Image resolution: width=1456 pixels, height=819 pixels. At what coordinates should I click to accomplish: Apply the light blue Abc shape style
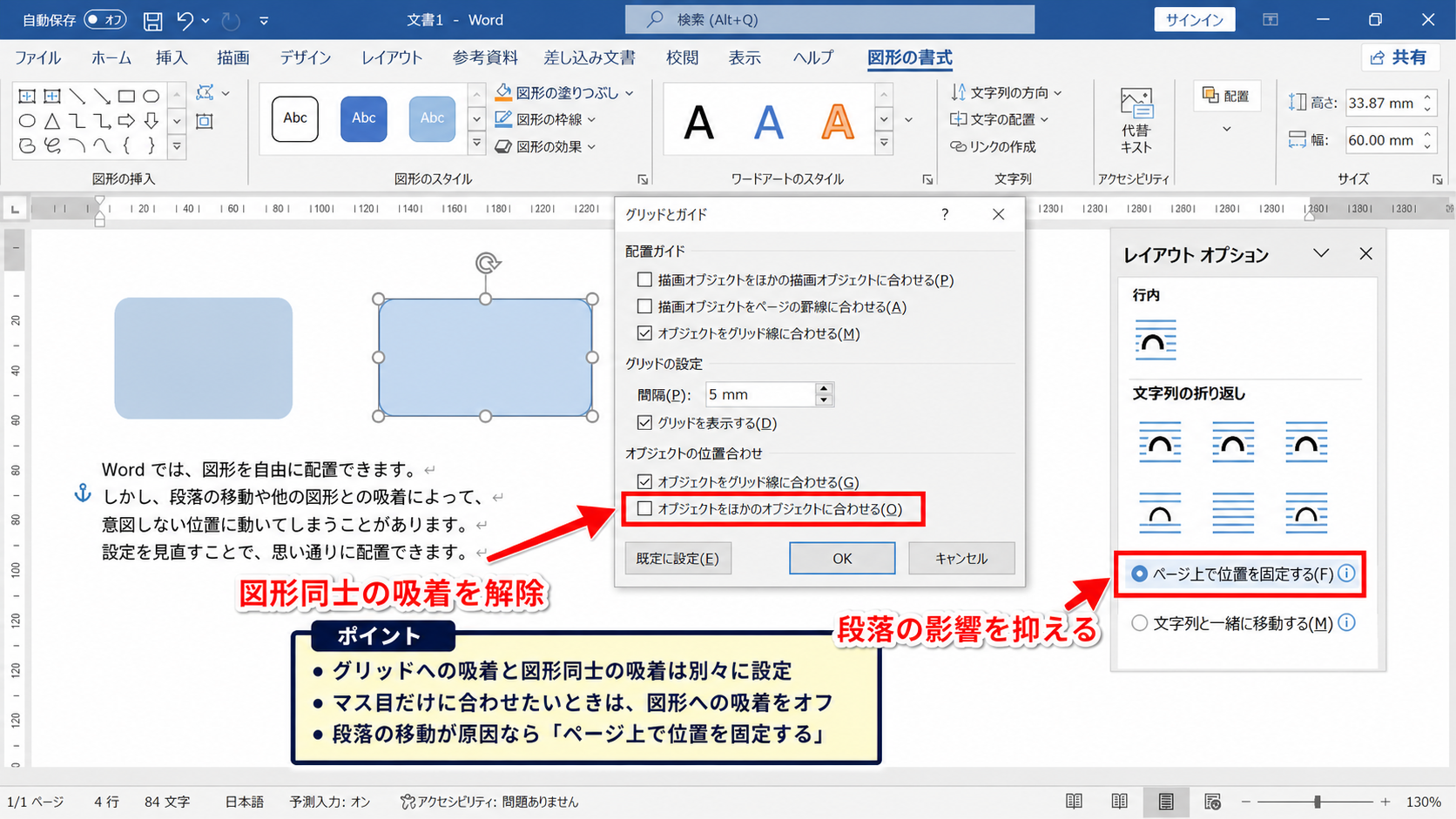[433, 118]
